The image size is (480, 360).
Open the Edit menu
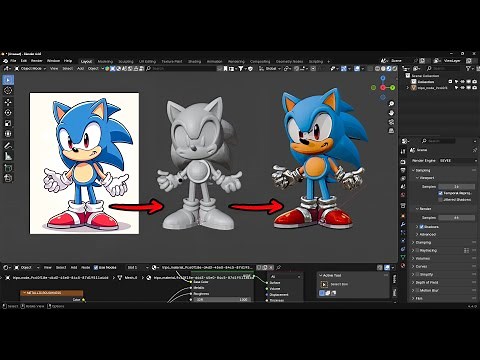24,61
